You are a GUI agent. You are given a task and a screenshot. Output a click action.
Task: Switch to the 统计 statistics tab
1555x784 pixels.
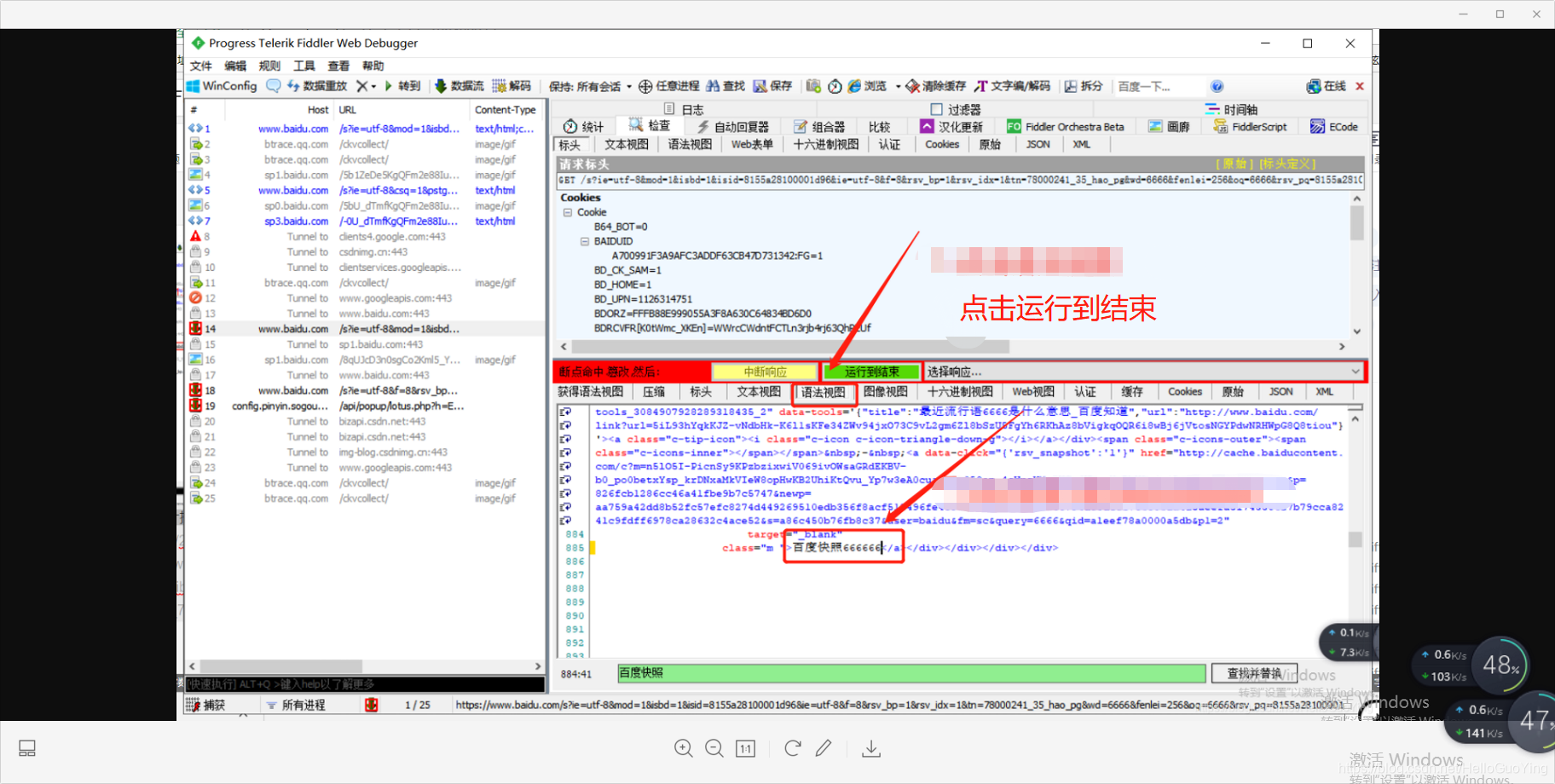[x=583, y=126]
